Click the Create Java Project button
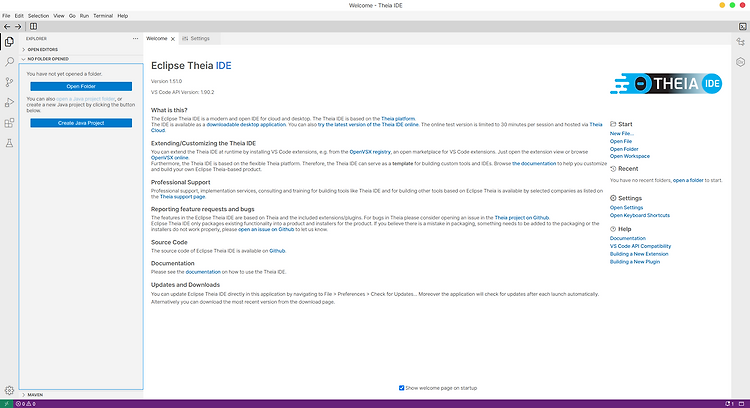The width and height of the screenshot is (750, 408). tap(81, 123)
